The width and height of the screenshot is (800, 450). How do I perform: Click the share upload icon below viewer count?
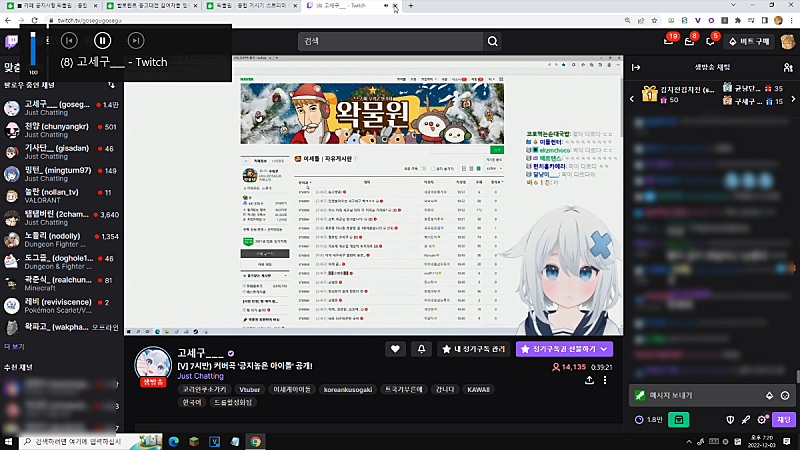589,380
